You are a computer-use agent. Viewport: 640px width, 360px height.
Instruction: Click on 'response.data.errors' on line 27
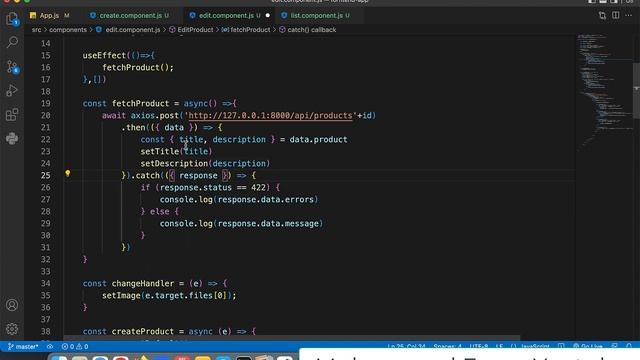tap(266, 200)
